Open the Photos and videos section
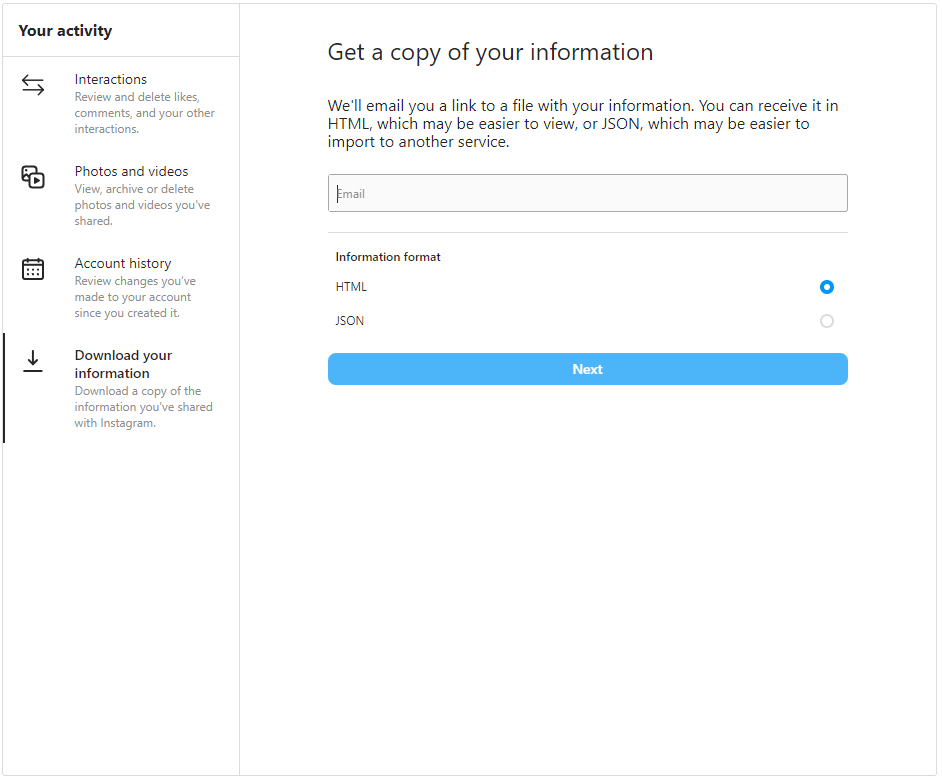942x777 pixels. click(x=132, y=171)
